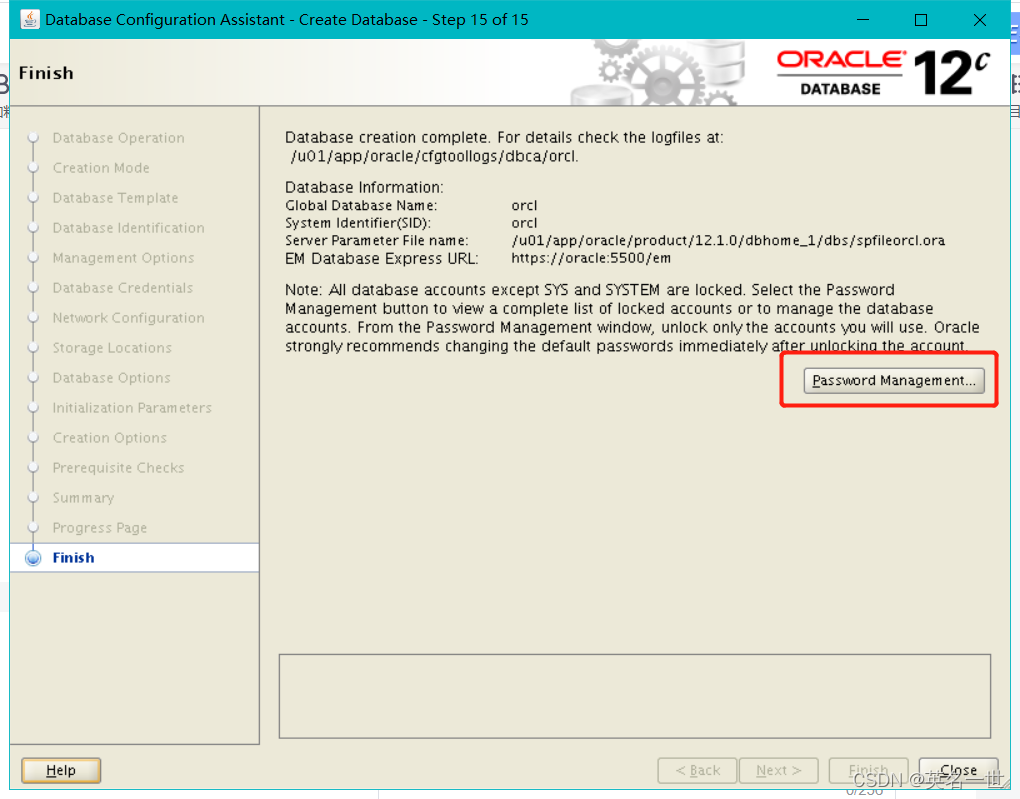Viewport: 1020px width, 799px height.
Task: Click the Help button
Action: [60, 770]
